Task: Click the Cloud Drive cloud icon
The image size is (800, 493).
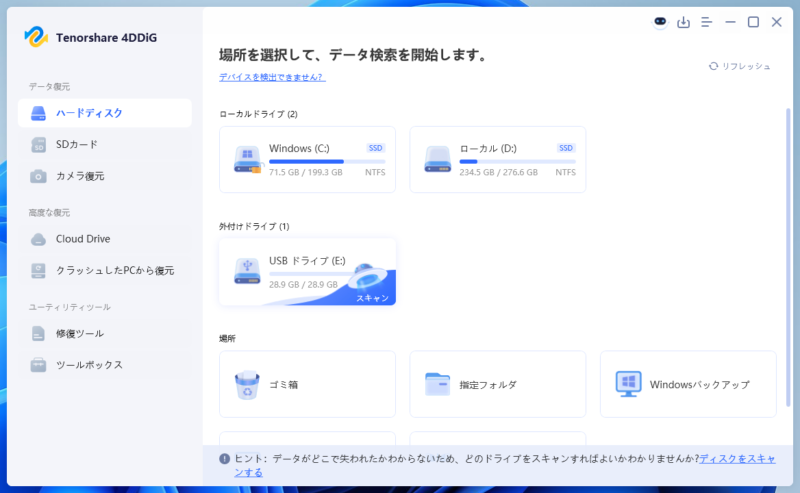Action: tap(38, 239)
